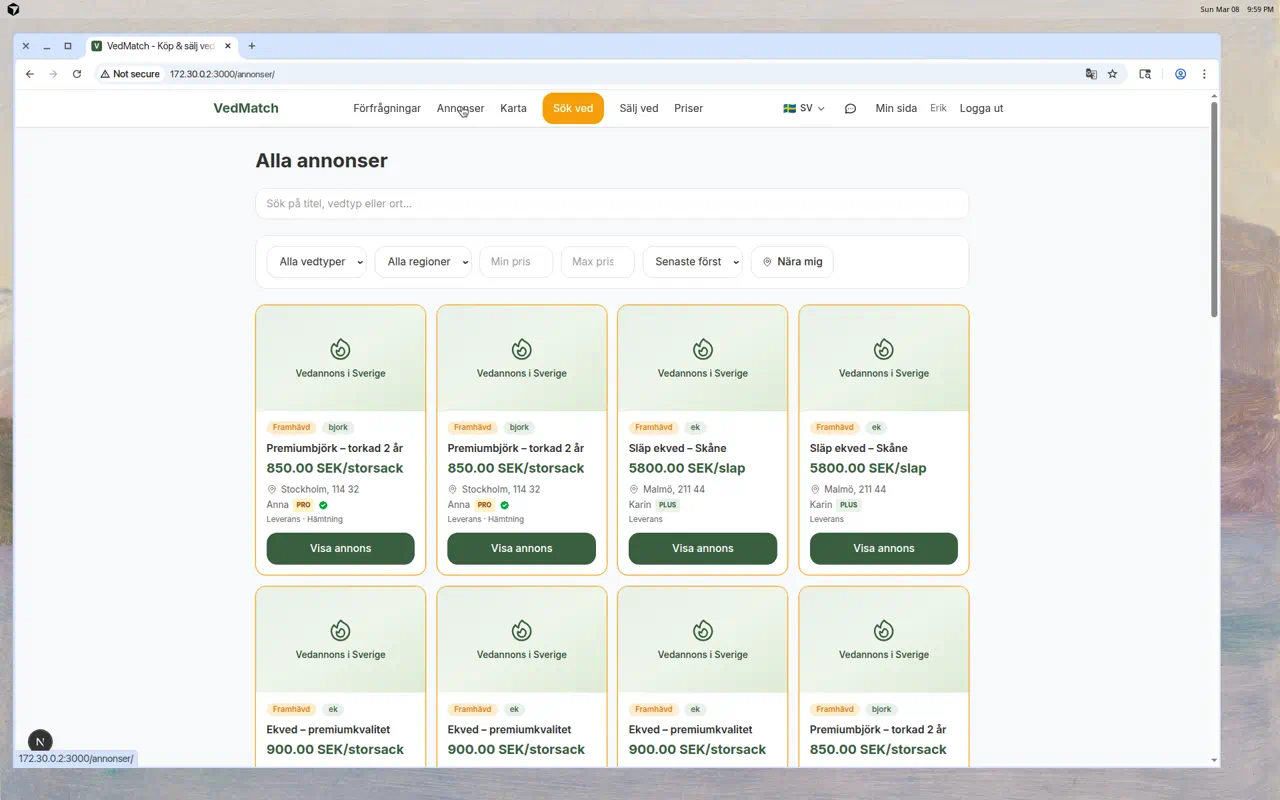Toggle the Nära mig location filter
The image size is (1280, 800).
coord(792,262)
